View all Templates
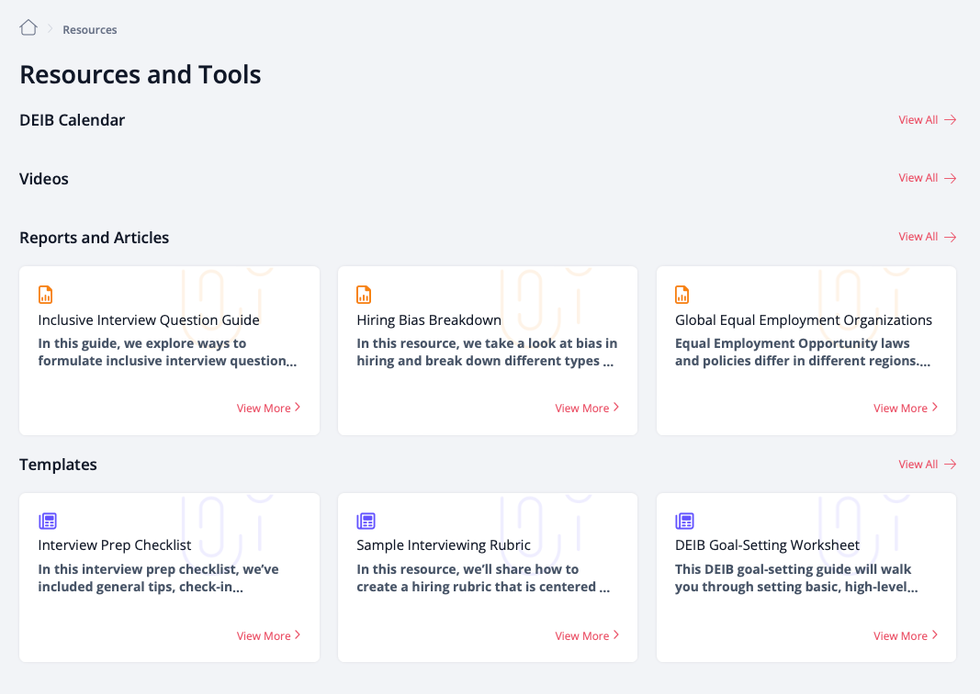980x694 pixels. [926, 464]
